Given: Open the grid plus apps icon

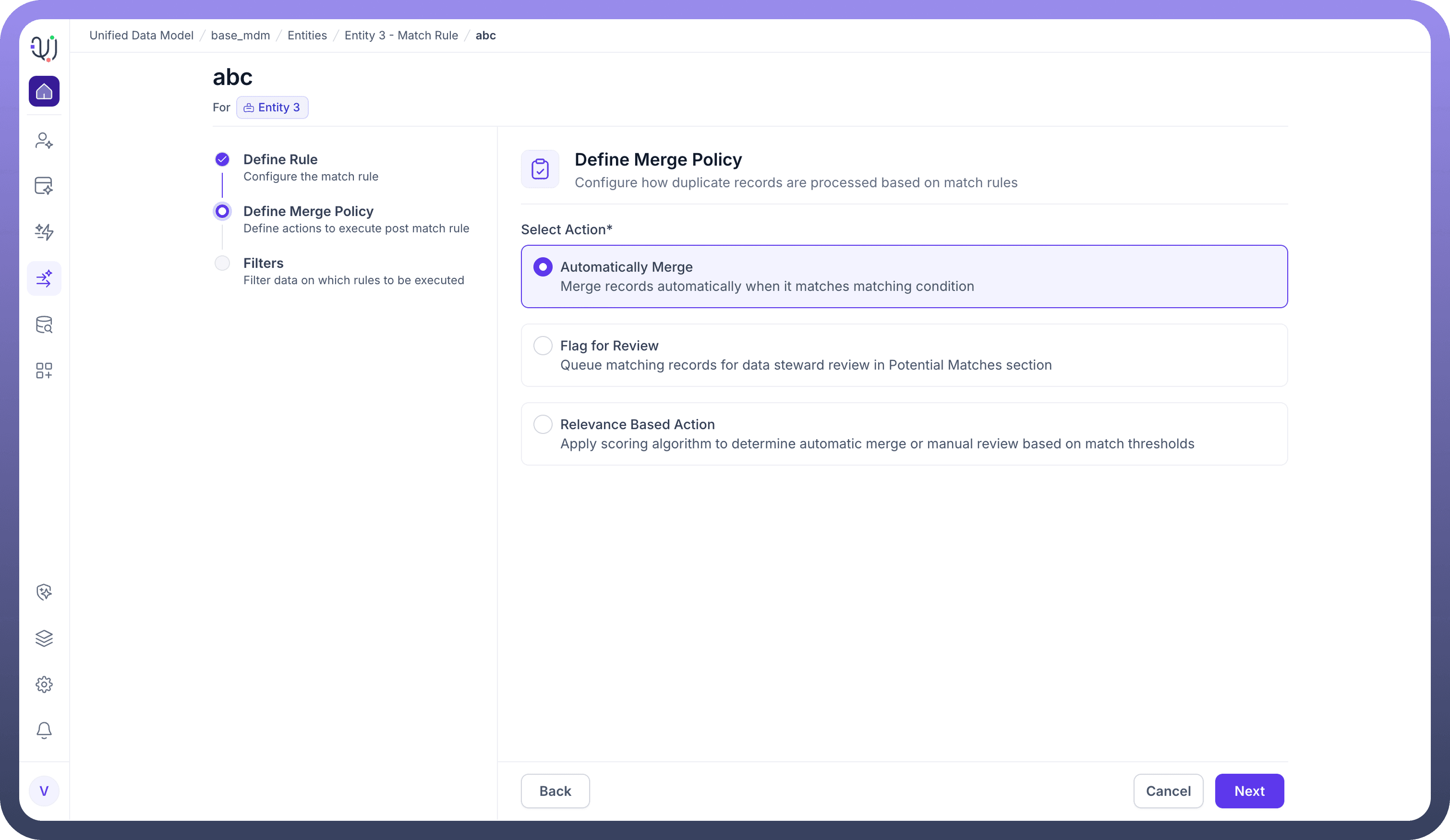Looking at the screenshot, I should 44,371.
